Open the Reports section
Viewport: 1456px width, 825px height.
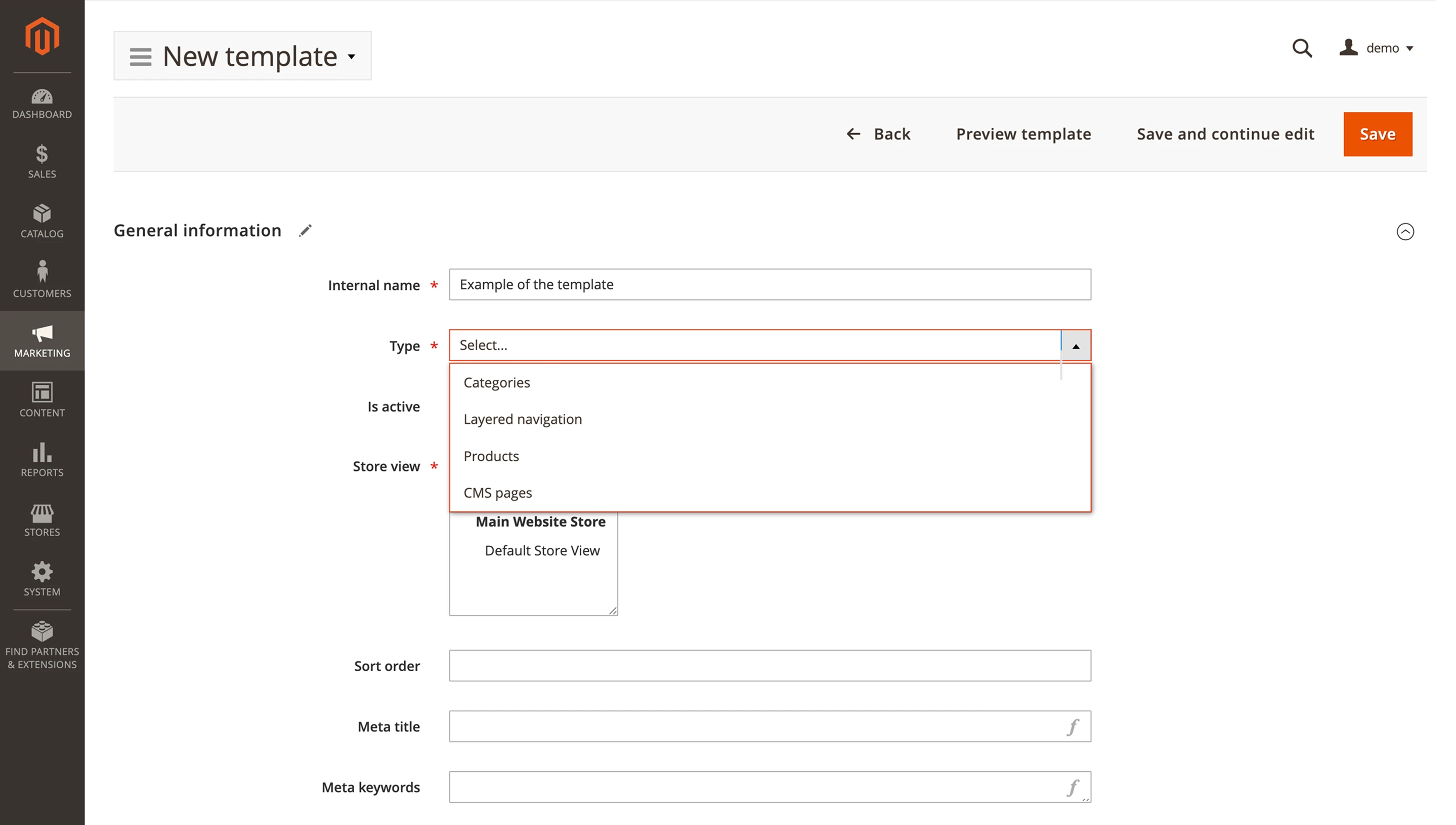[x=42, y=460]
